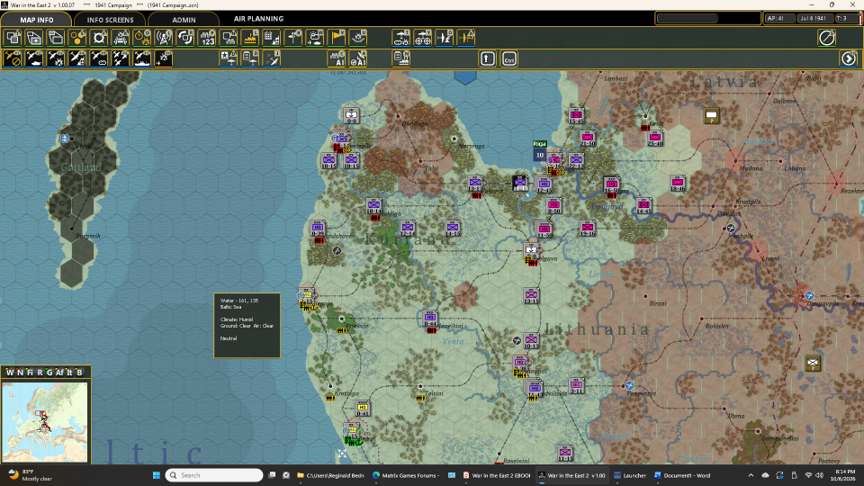Select the dark selected unit counter near Riga
This screenshot has height=486, width=864.
pos(520,183)
